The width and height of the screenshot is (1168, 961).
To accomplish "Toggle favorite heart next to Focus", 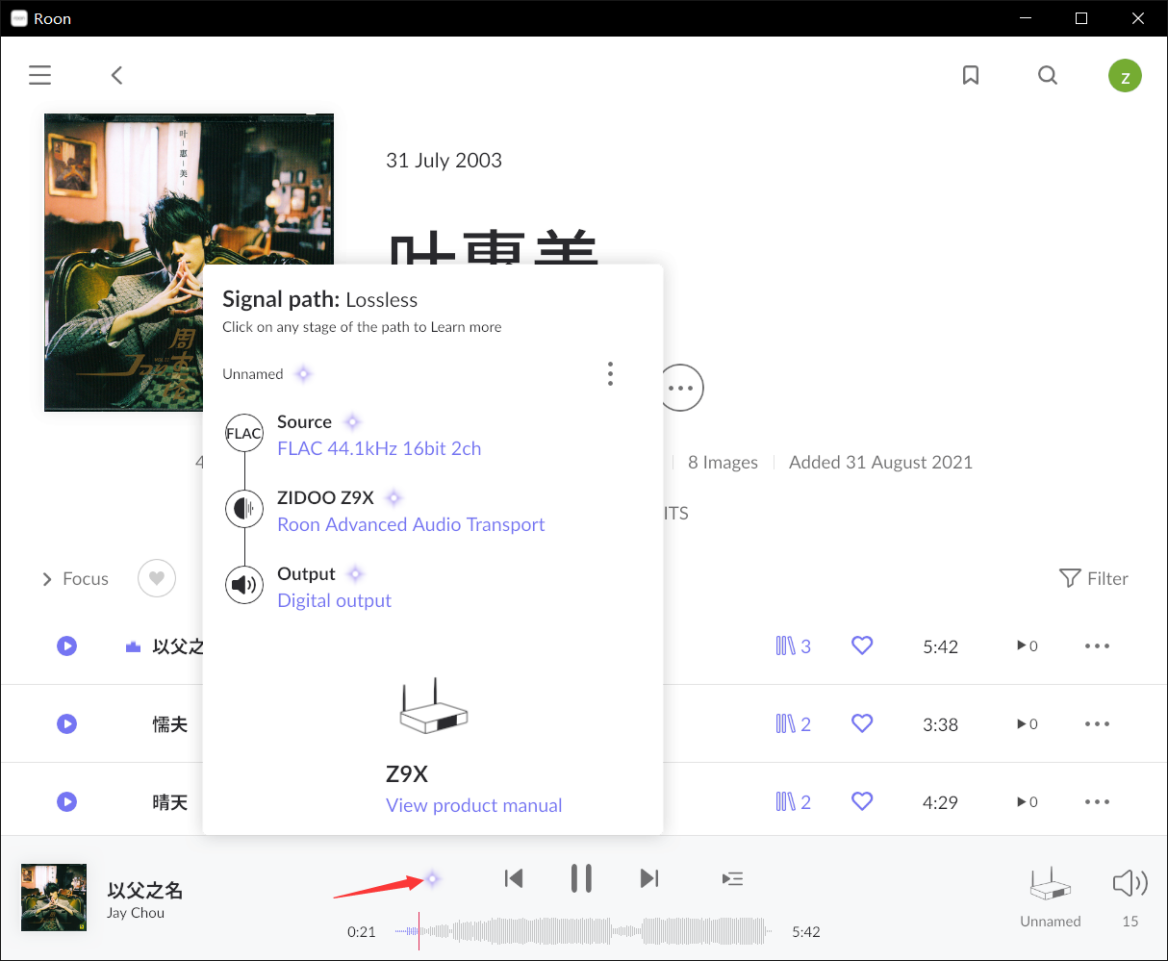I will click(x=157, y=578).
